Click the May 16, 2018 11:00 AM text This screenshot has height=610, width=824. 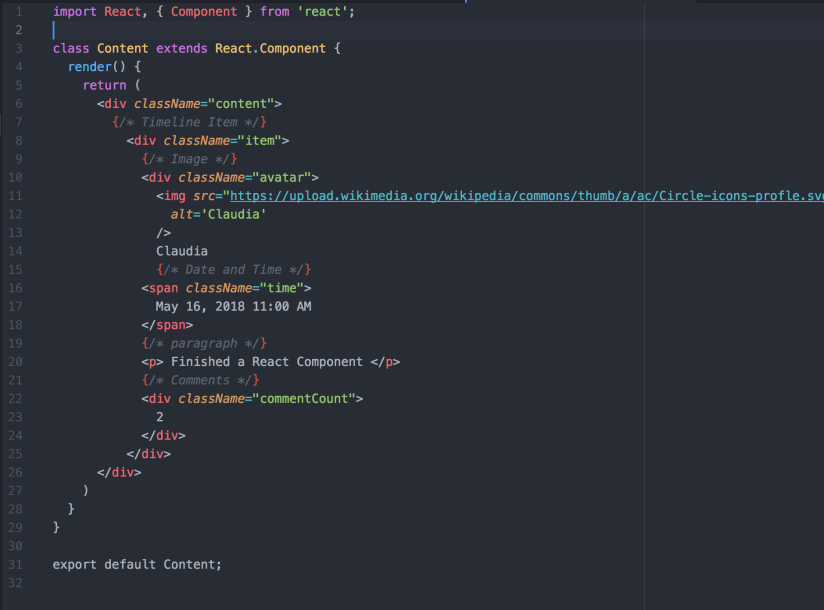click(x=233, y=306)
